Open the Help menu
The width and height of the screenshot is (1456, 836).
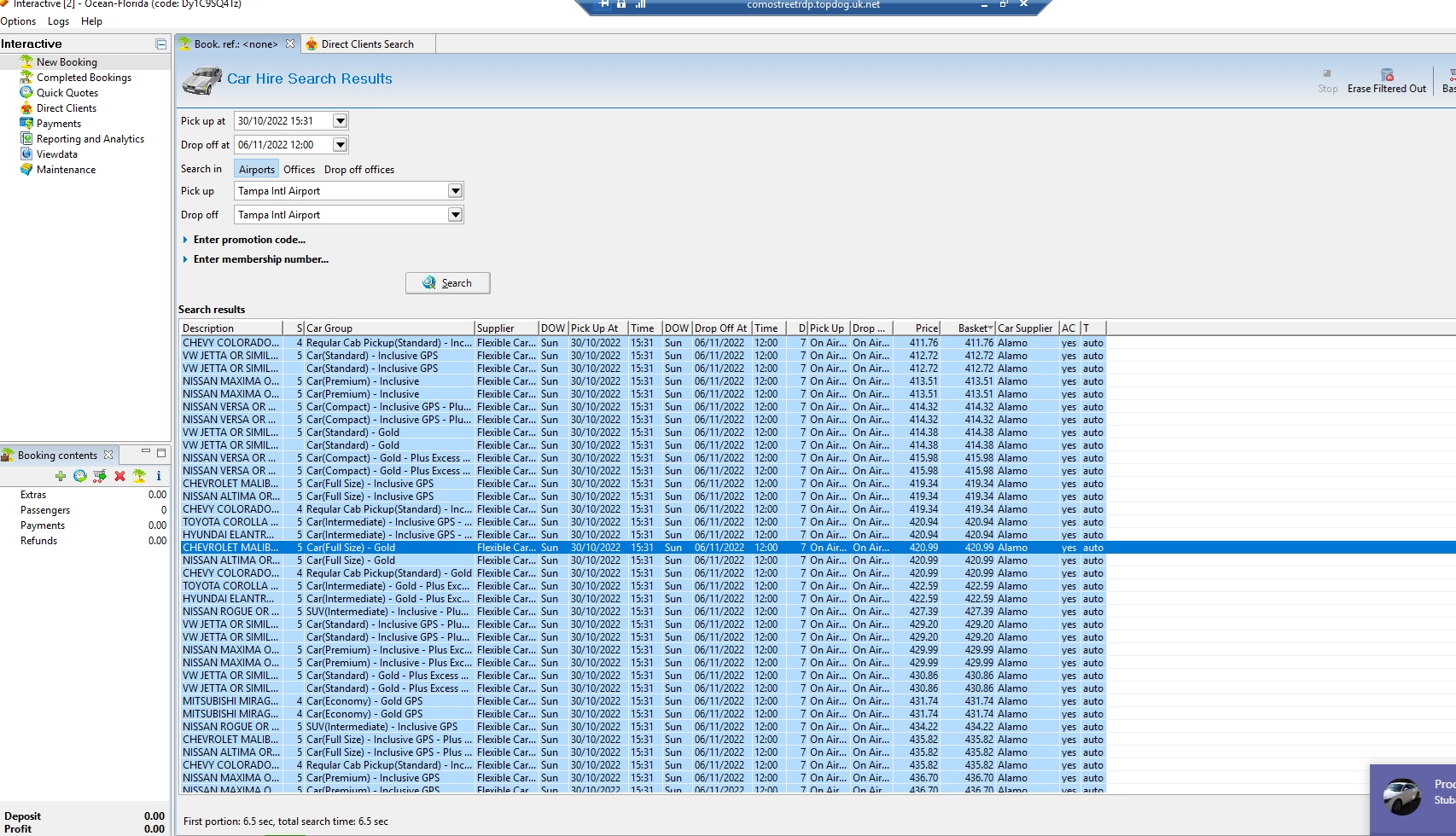(x=91, y=21)
